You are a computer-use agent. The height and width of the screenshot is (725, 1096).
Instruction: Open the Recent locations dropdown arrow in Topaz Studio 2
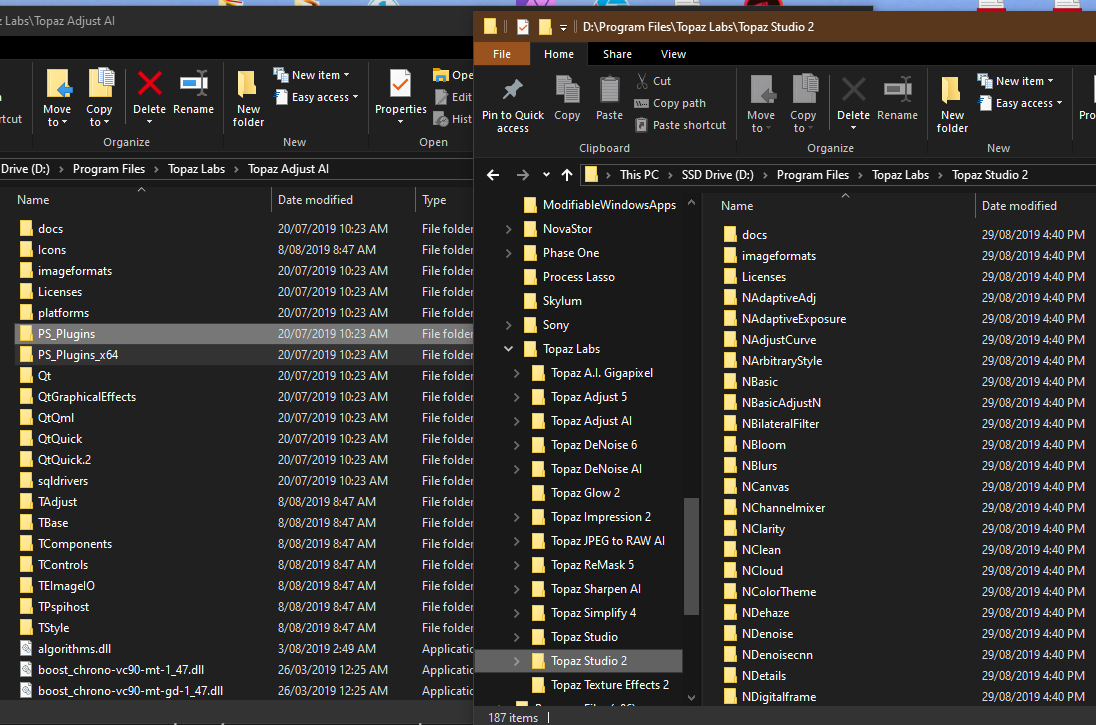click(x=546, y=175)
